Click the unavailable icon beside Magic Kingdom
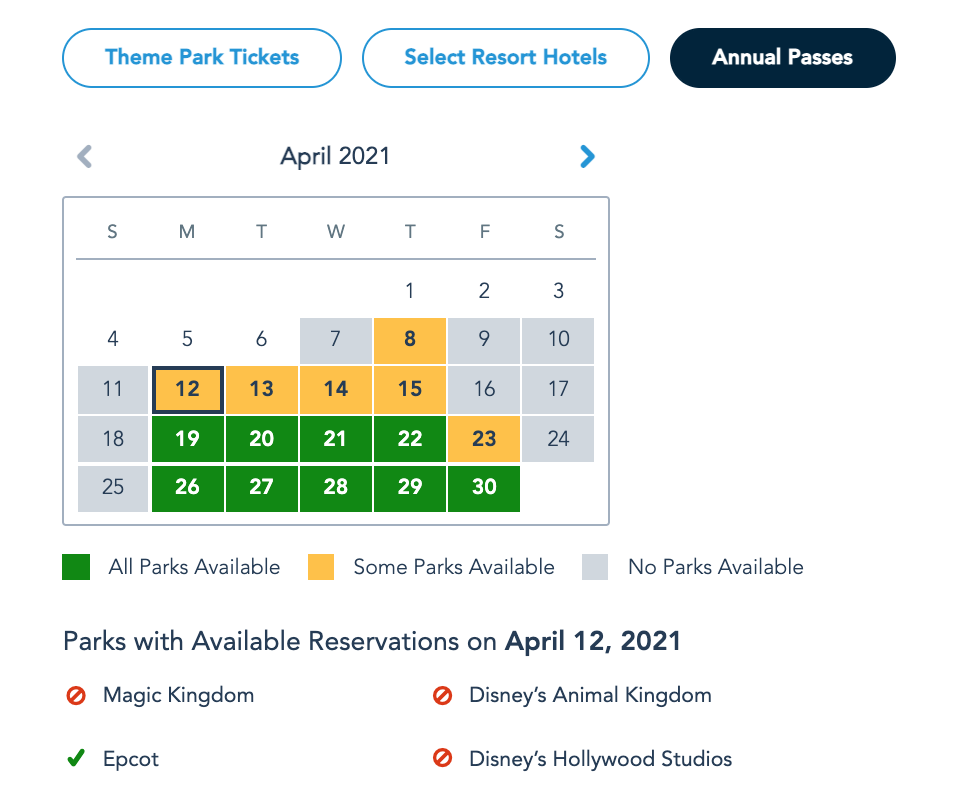Image resolution: width=968 pixels, height=798 pixels. tap(76, 695)
